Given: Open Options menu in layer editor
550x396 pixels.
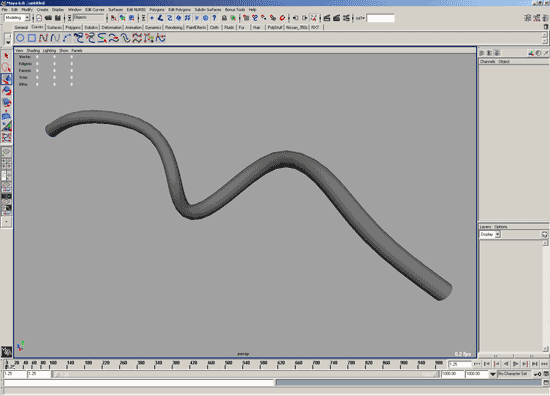Looking at the screenshot, I should 501,227.
